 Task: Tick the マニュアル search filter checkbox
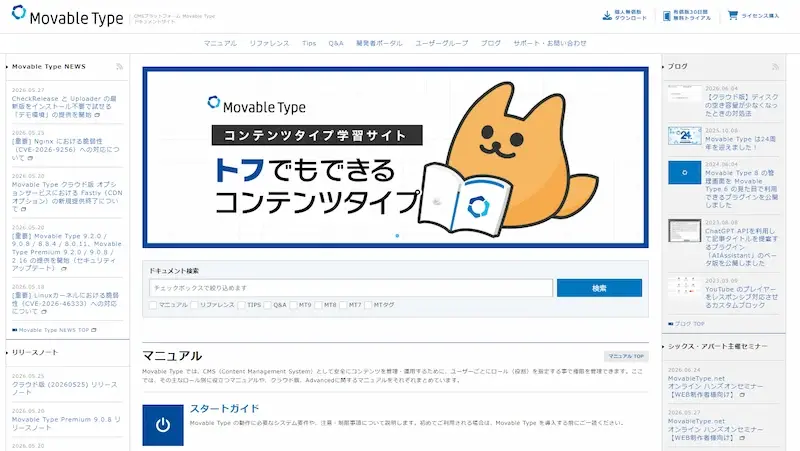click(153, 305)
